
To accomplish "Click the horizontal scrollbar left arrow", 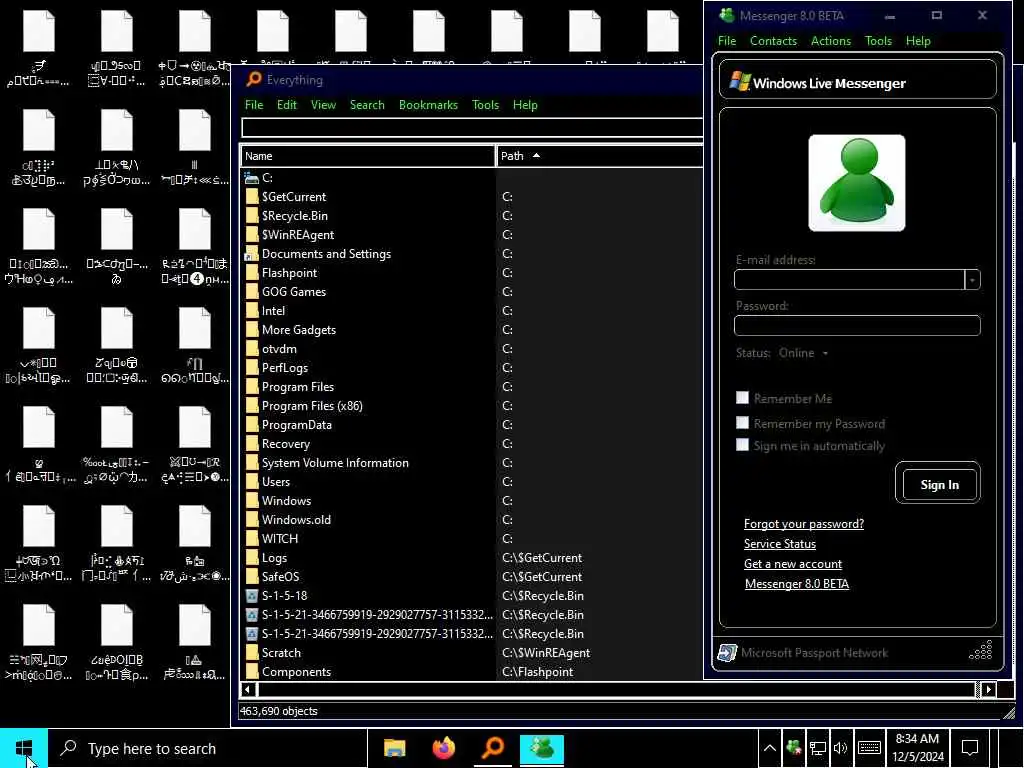I will coord(248,690).
